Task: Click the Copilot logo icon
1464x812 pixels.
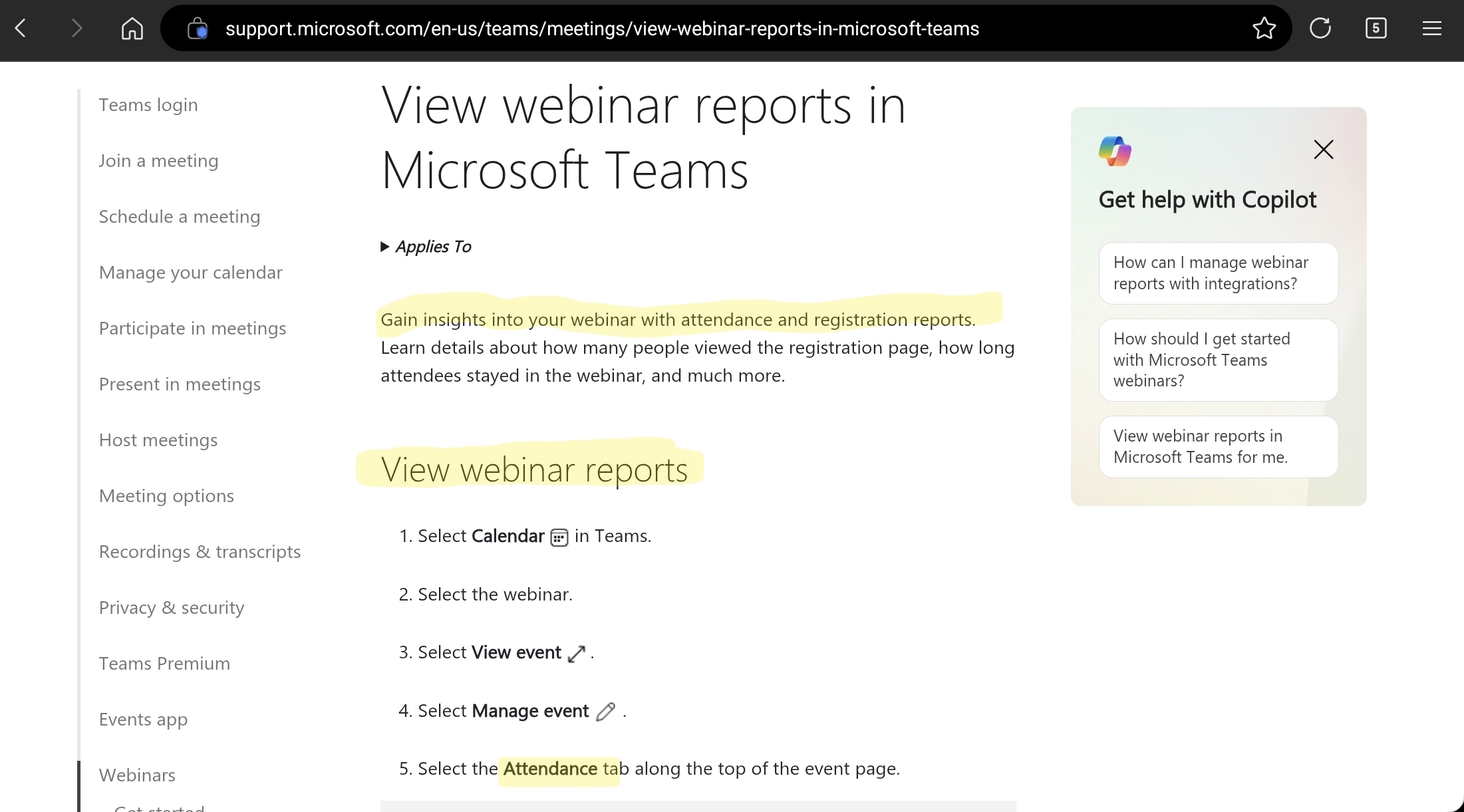Action: [1115, 151]
